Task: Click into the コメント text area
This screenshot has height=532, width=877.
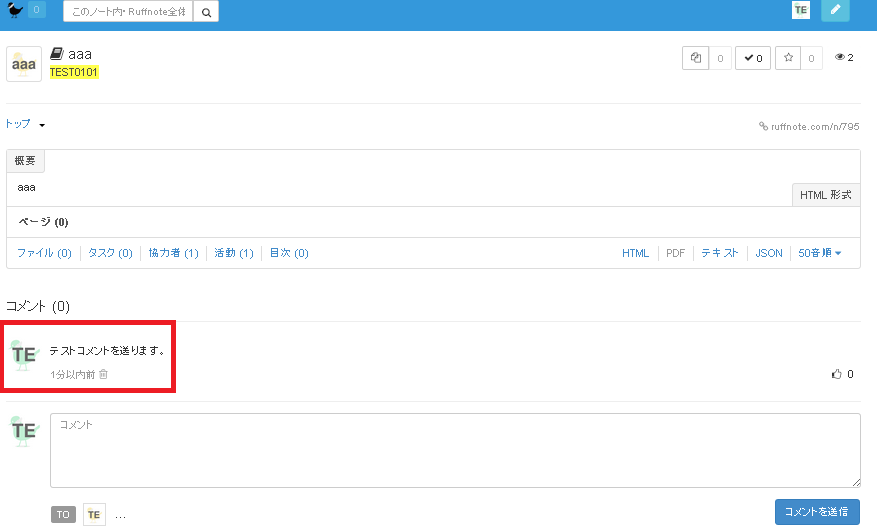Action: coord(455,450)
